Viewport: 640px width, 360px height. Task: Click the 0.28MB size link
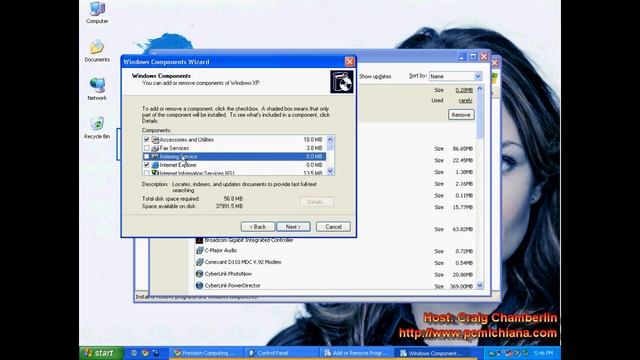[x=464, y=90]
